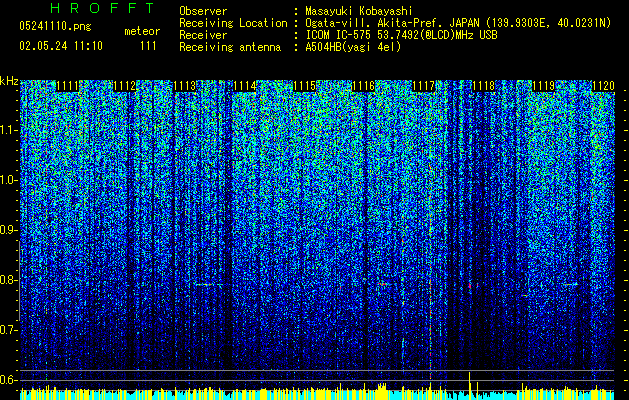Click the 1114 time marker
Image resolution: width=629 pixels, height=400 pixels.
[245, 86]
